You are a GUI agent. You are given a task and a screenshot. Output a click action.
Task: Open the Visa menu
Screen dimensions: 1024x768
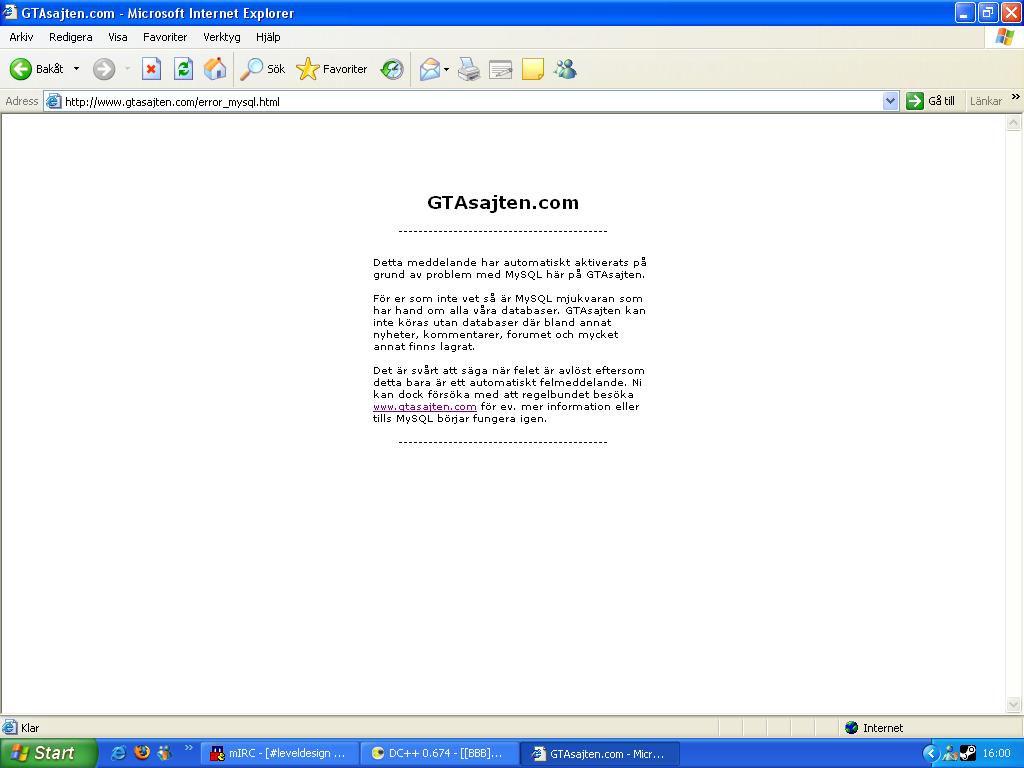click(118, 37)
